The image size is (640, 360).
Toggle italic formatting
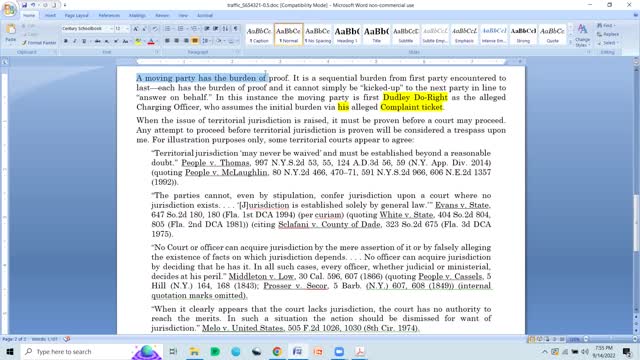[x=75, y=41]
